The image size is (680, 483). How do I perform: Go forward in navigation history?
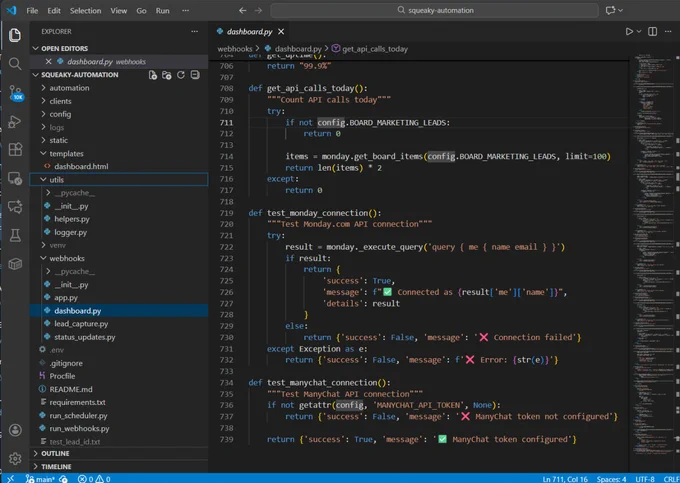click(x=258, y=10)
